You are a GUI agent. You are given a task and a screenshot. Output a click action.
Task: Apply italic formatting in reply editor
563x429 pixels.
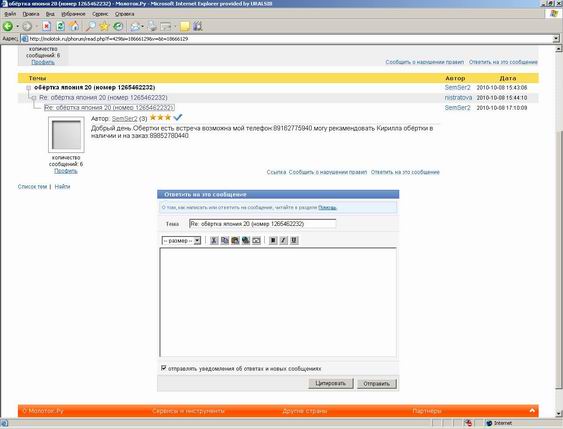[283, 240]
